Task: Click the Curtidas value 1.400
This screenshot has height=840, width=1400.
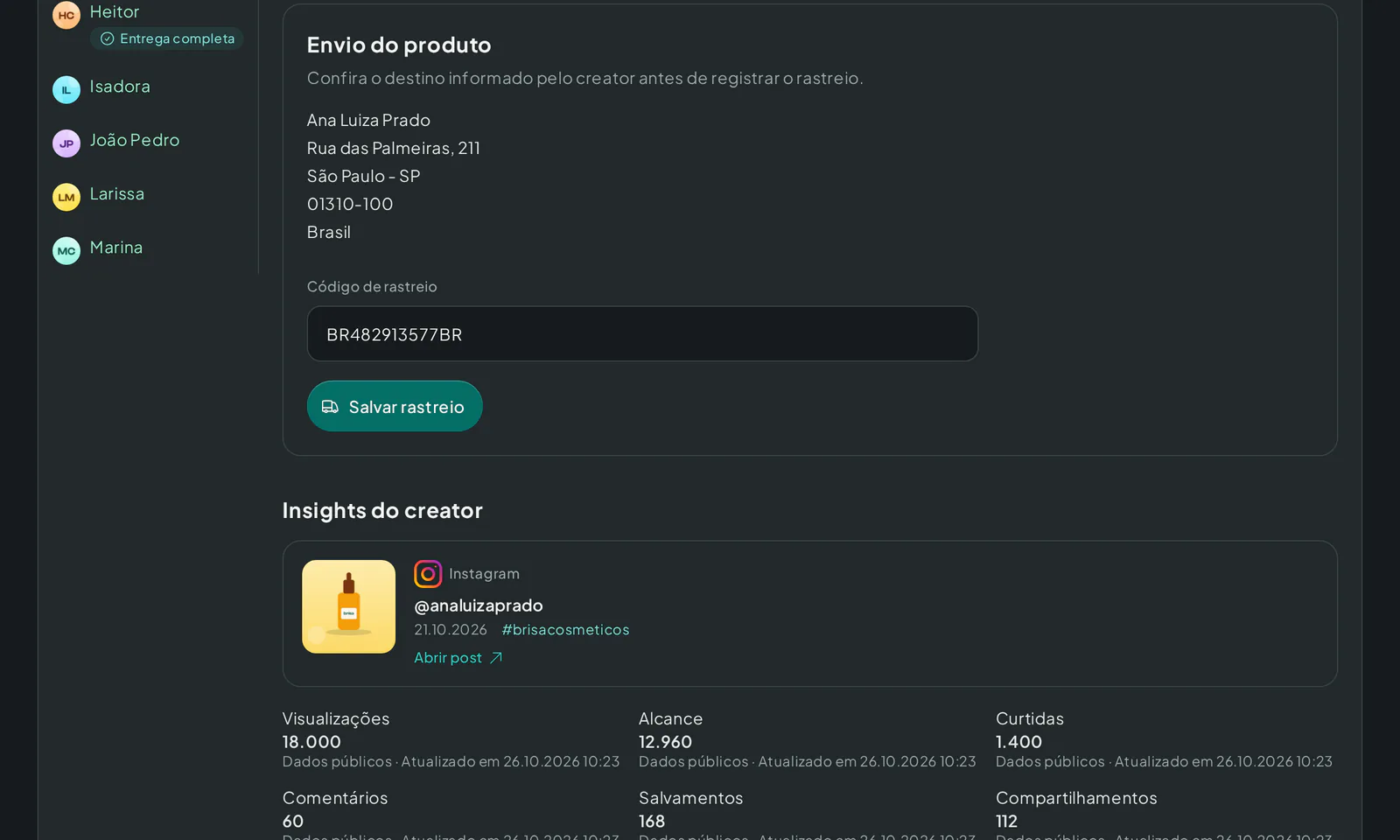Action: click(1018, 742)
